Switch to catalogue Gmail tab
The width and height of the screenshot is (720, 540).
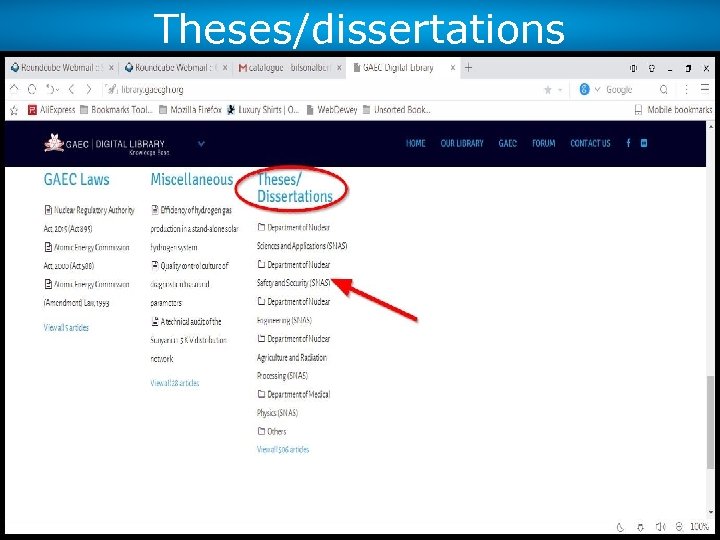(x=289, y=68)
